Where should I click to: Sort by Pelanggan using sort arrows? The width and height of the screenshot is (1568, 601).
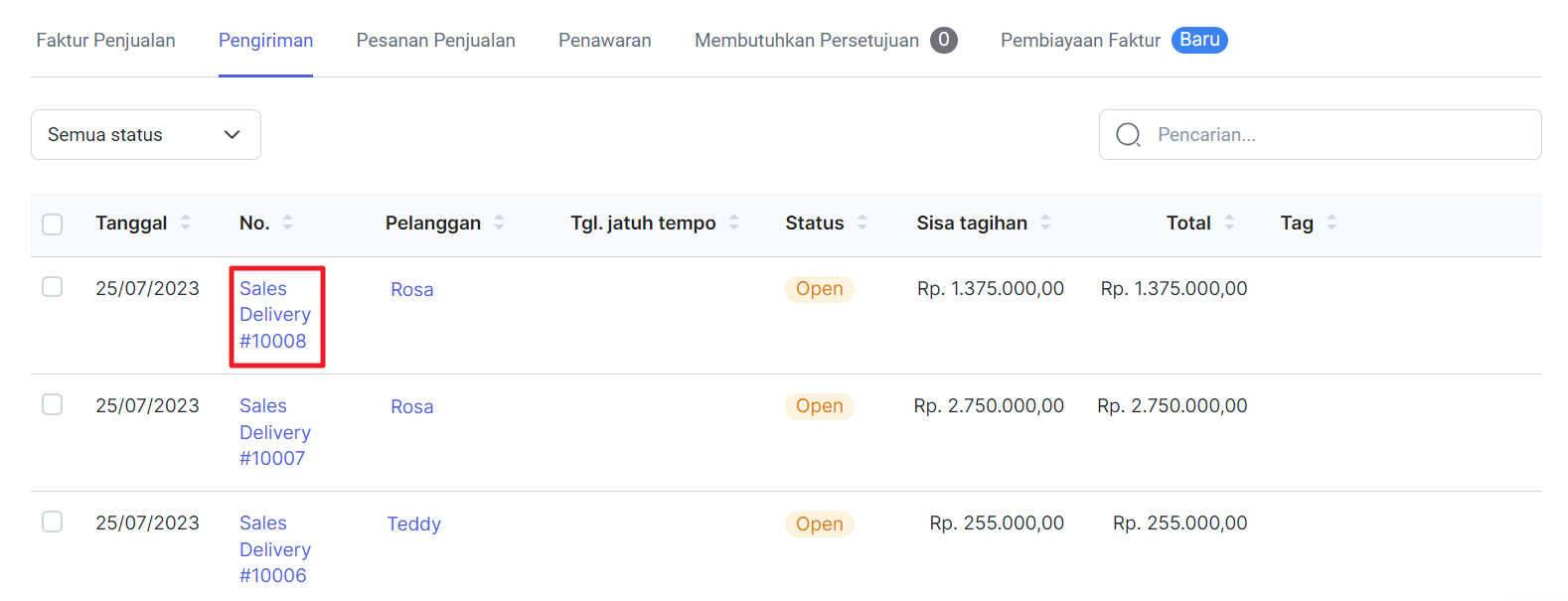(x=499, y=223)
